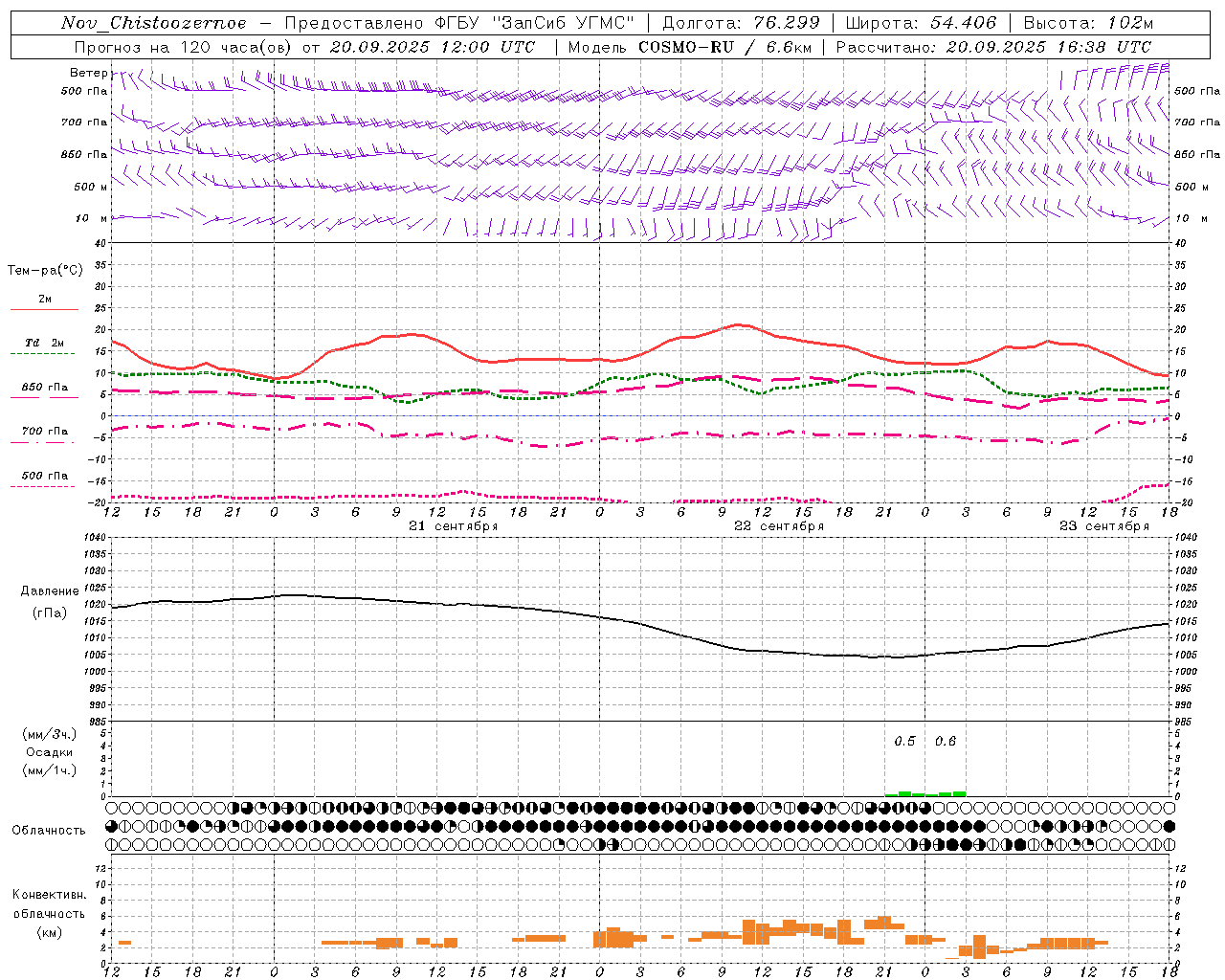Click the longitude value Долгота: 76.299
Viewport: 1225px width, 980px height.
coord(741,23)
